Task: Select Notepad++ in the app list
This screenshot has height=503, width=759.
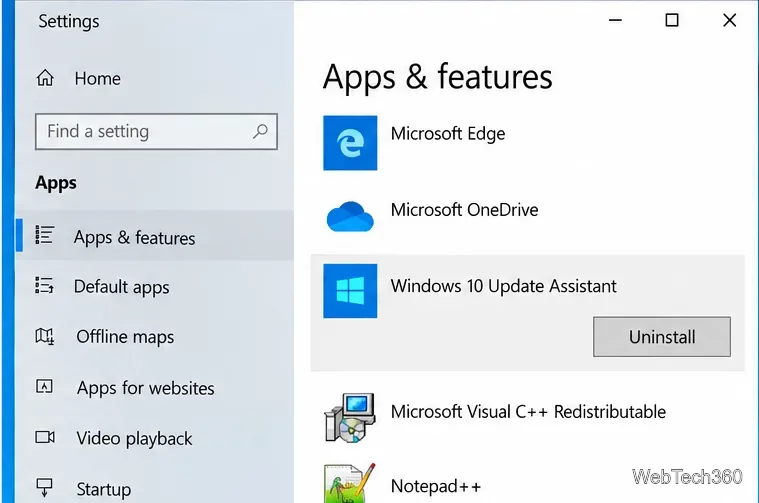Action: pyautogui.click(x=436, y=486)
